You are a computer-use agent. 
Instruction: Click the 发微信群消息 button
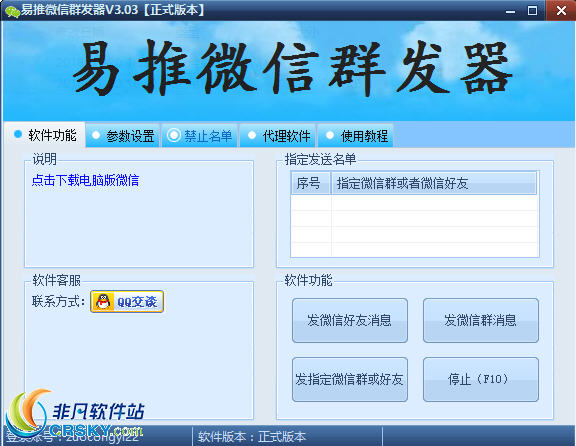point(480,320)
